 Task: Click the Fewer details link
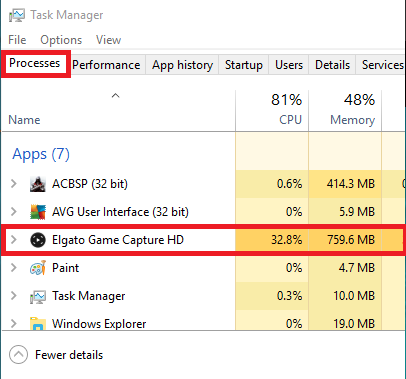(69, 355)
